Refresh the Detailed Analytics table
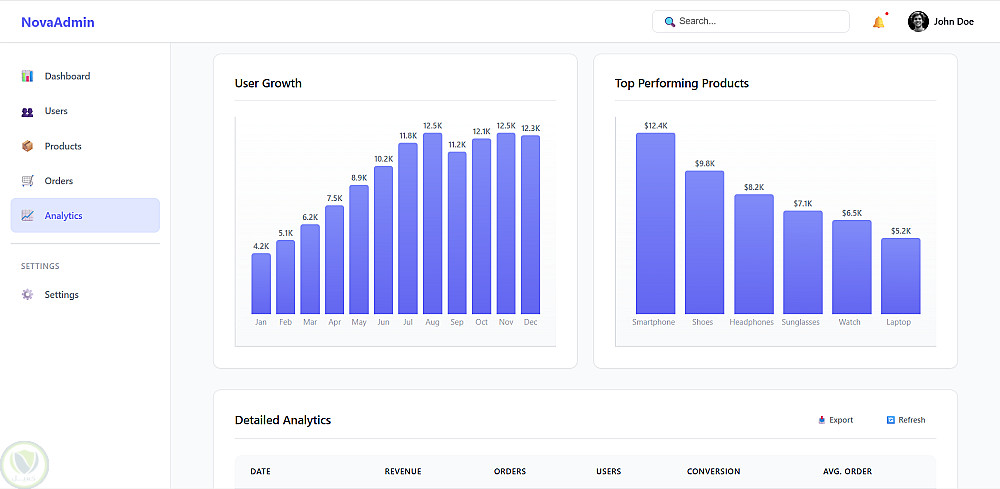The image size is (1000, 489). [x=906, y=420]
